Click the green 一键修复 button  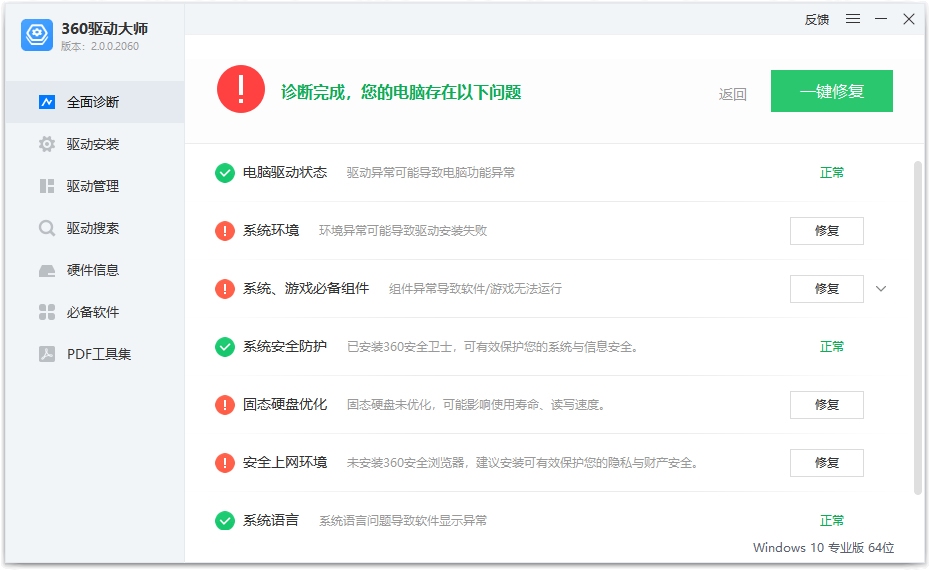click(x=832, y=91)
